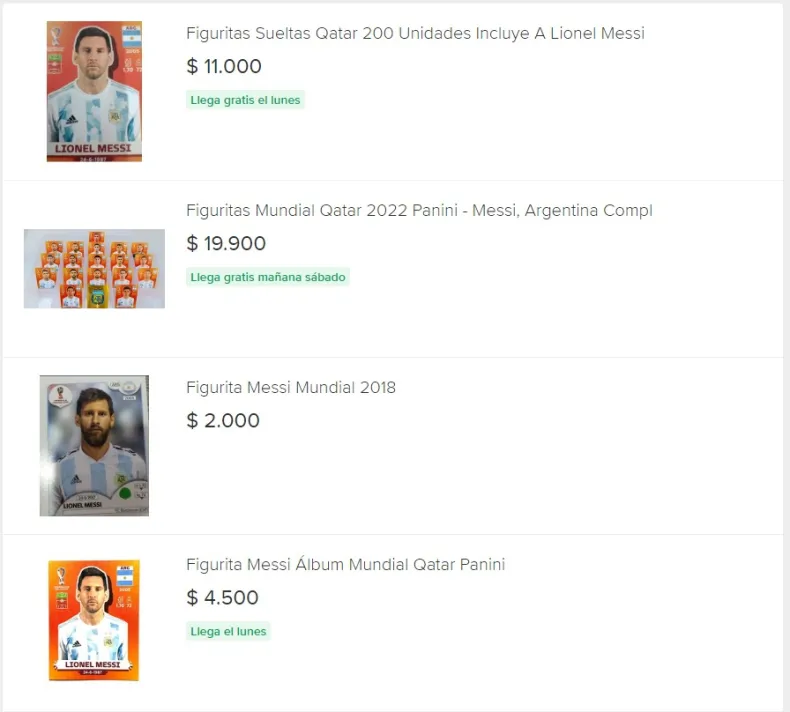Open Figurita Messi Álbum Mundial Qatar Panini title
This screenshot has width=790, height=712.
click(345, 564)
